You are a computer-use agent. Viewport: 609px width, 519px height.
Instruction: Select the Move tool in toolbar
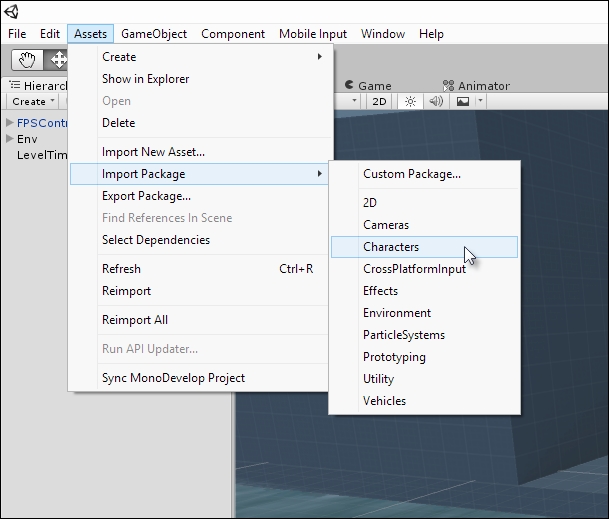click(56, 60)
